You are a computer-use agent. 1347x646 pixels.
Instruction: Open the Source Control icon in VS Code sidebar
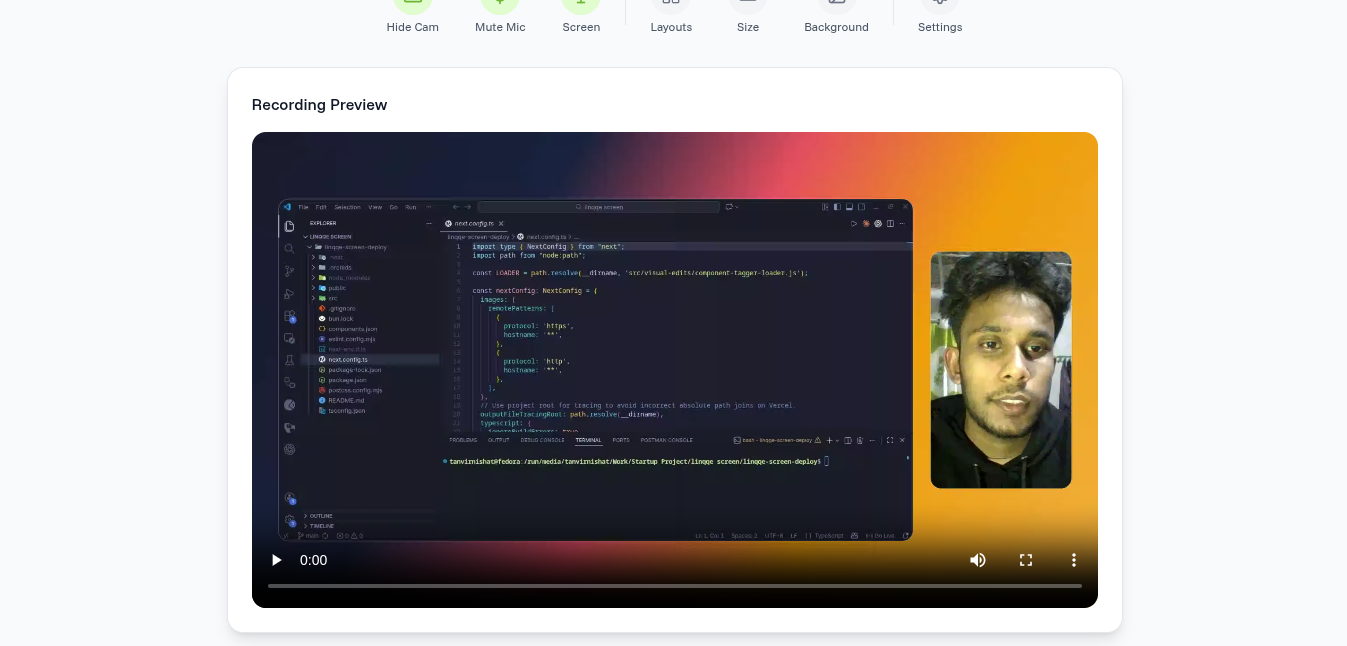[289, 268]
